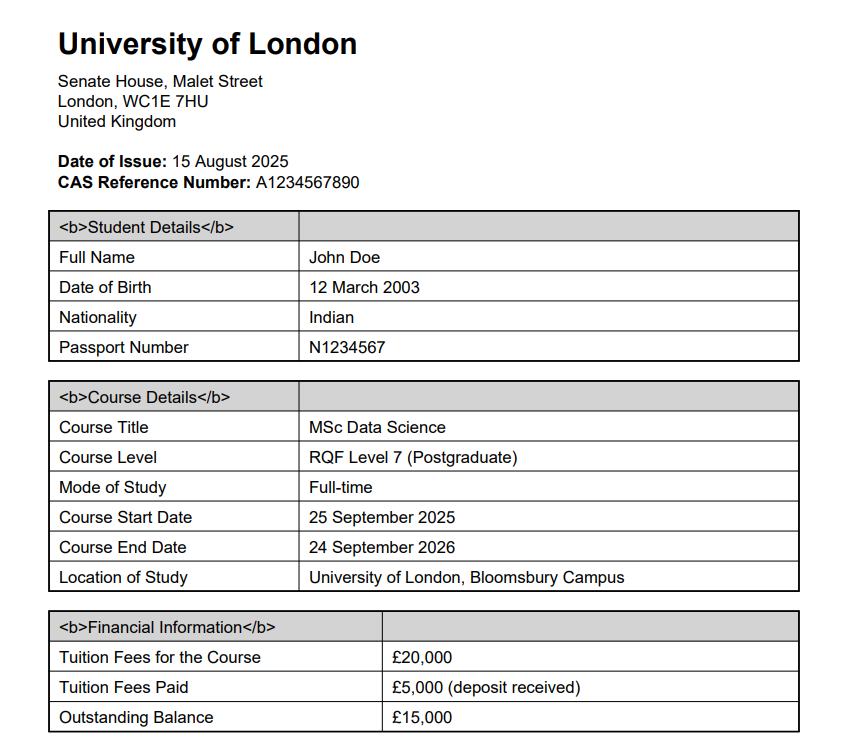Select the MSc Data Science course title
The width and height of the screenshot is (856, 747).
[377, 427]
